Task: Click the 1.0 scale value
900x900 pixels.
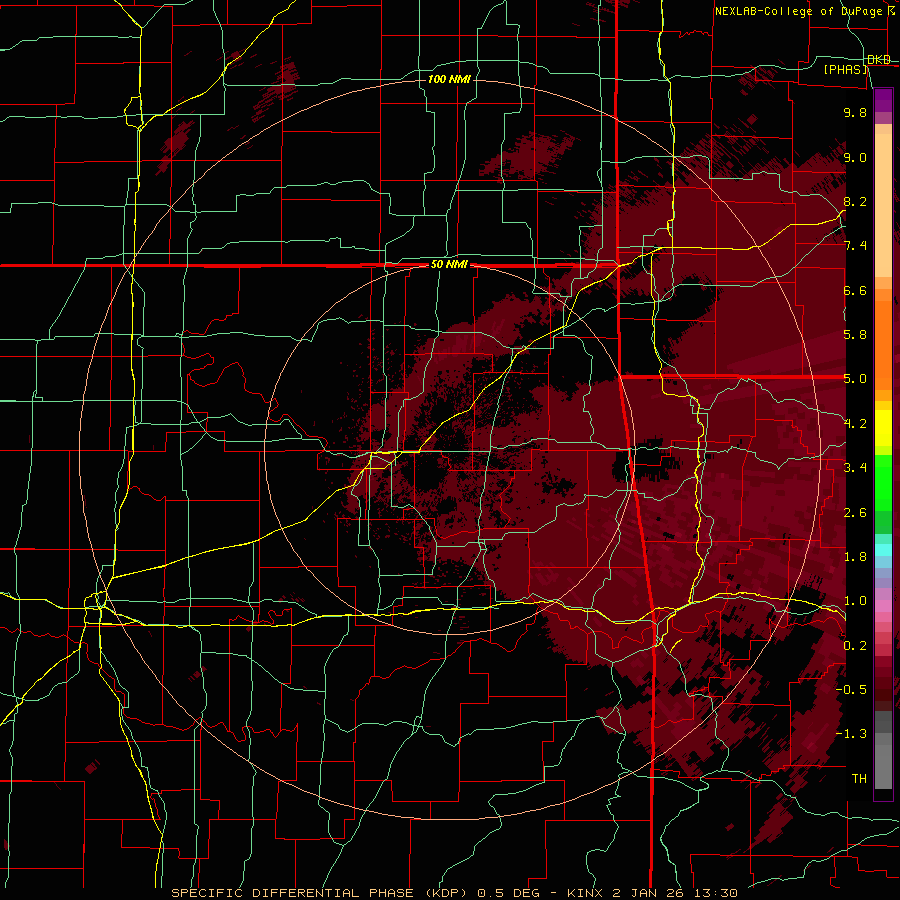Action: click(855, 601)
